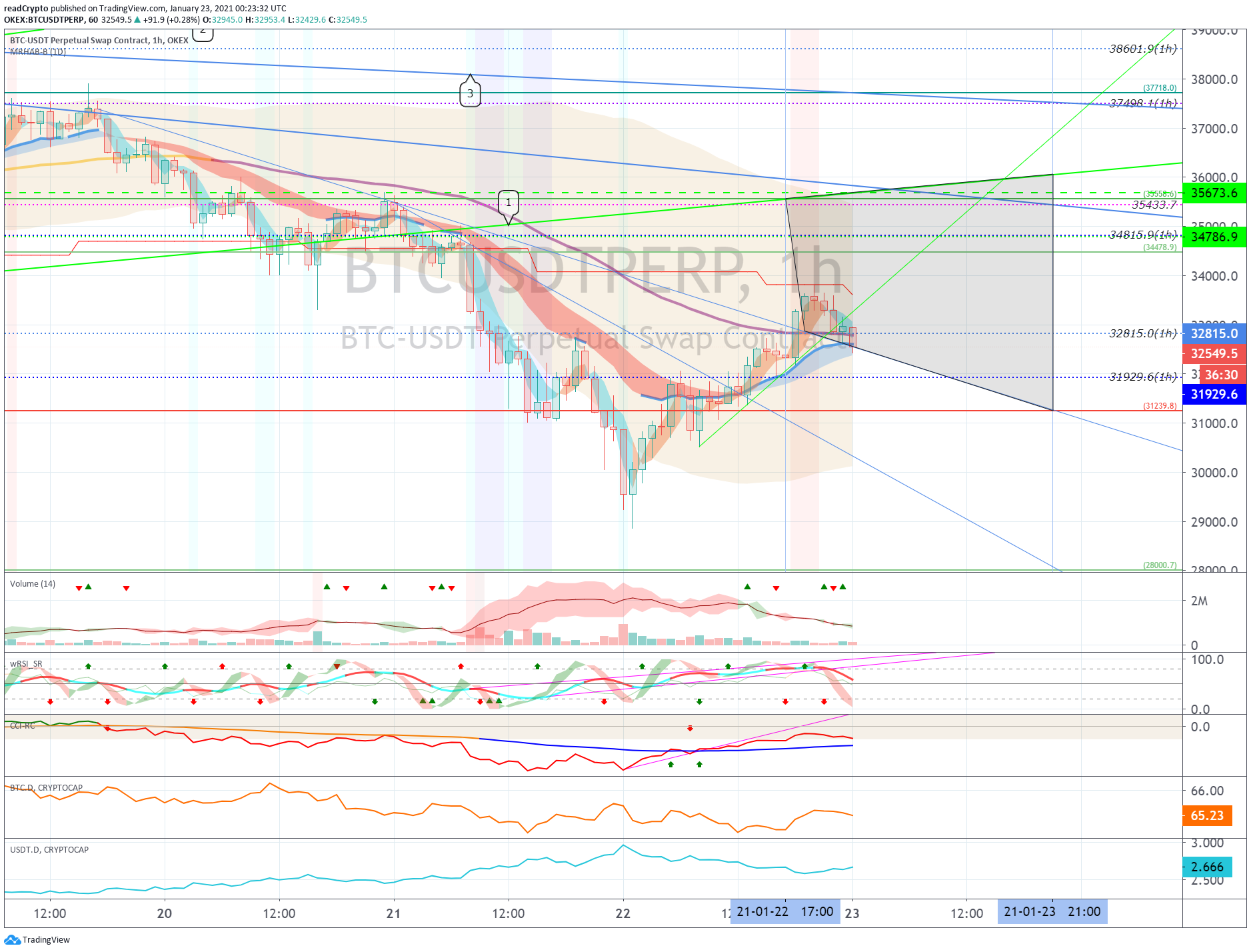Select the MRHAB-B (1D) indicator label
Image resolution: width=1251 pixels, height=952 pixels.
click(x=38, y=51)
